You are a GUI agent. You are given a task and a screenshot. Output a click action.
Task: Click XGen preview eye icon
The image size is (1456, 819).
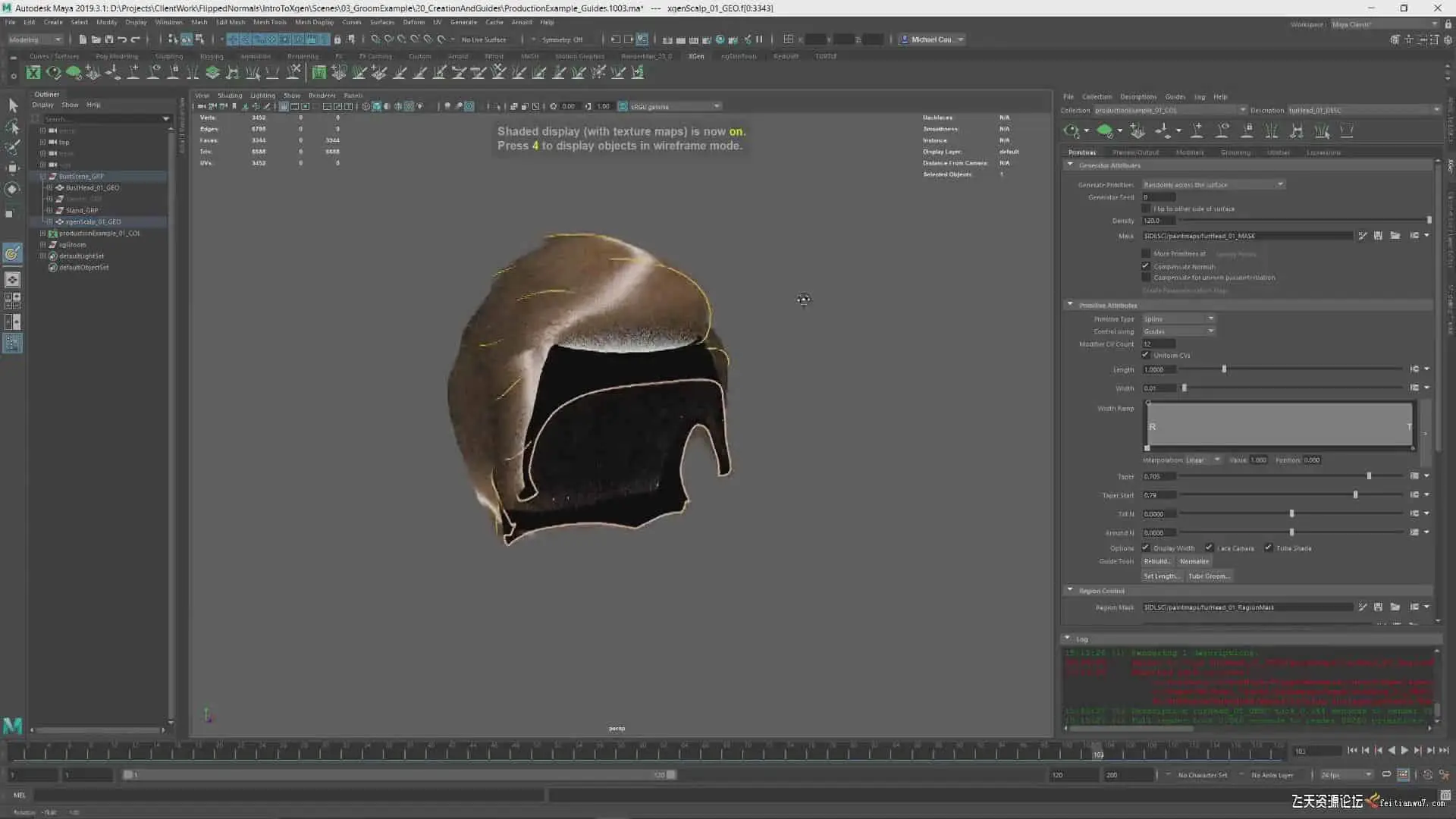click(1071, 131)
